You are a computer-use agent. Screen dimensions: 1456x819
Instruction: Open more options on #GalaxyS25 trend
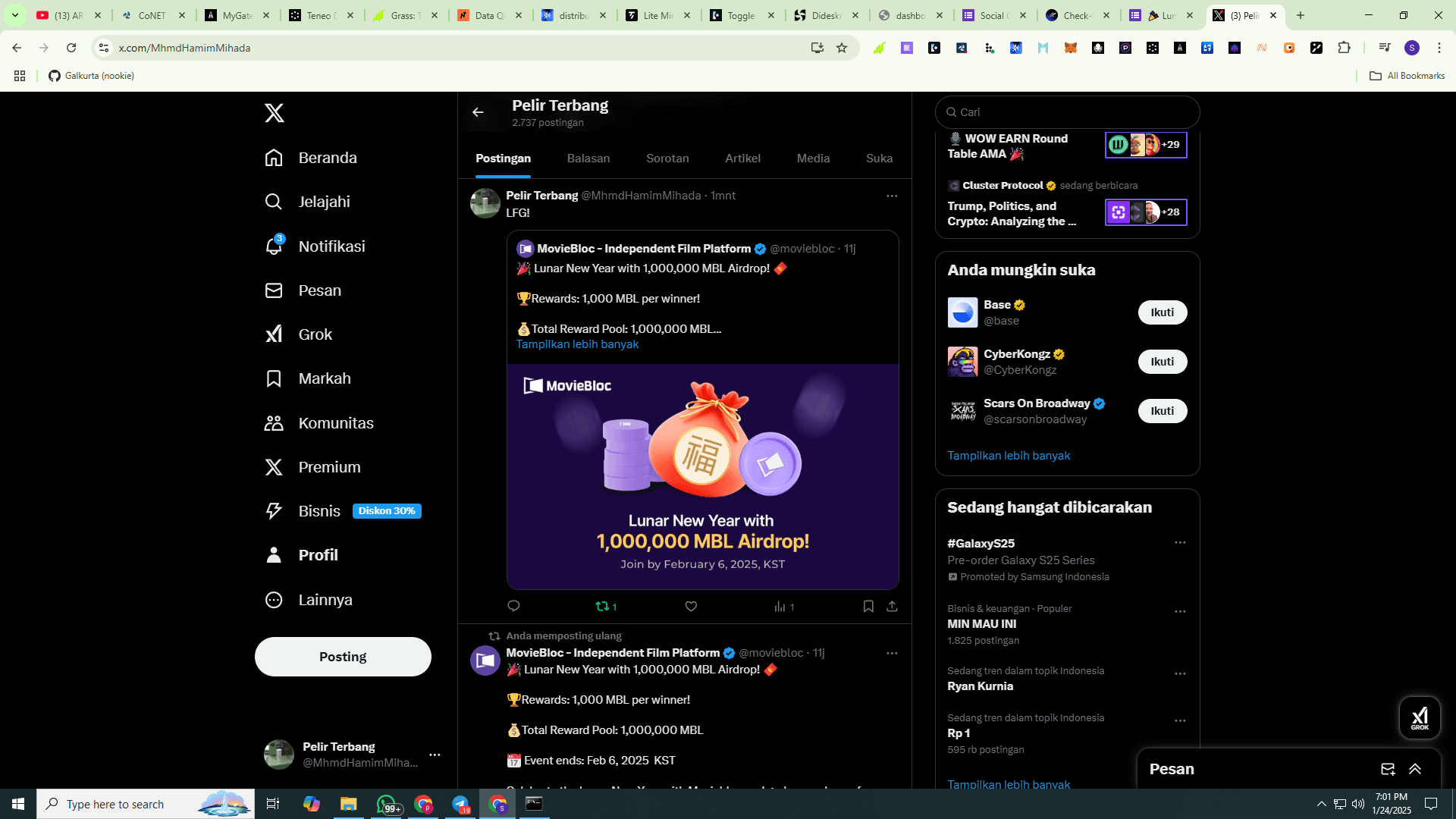point(1180,543)
